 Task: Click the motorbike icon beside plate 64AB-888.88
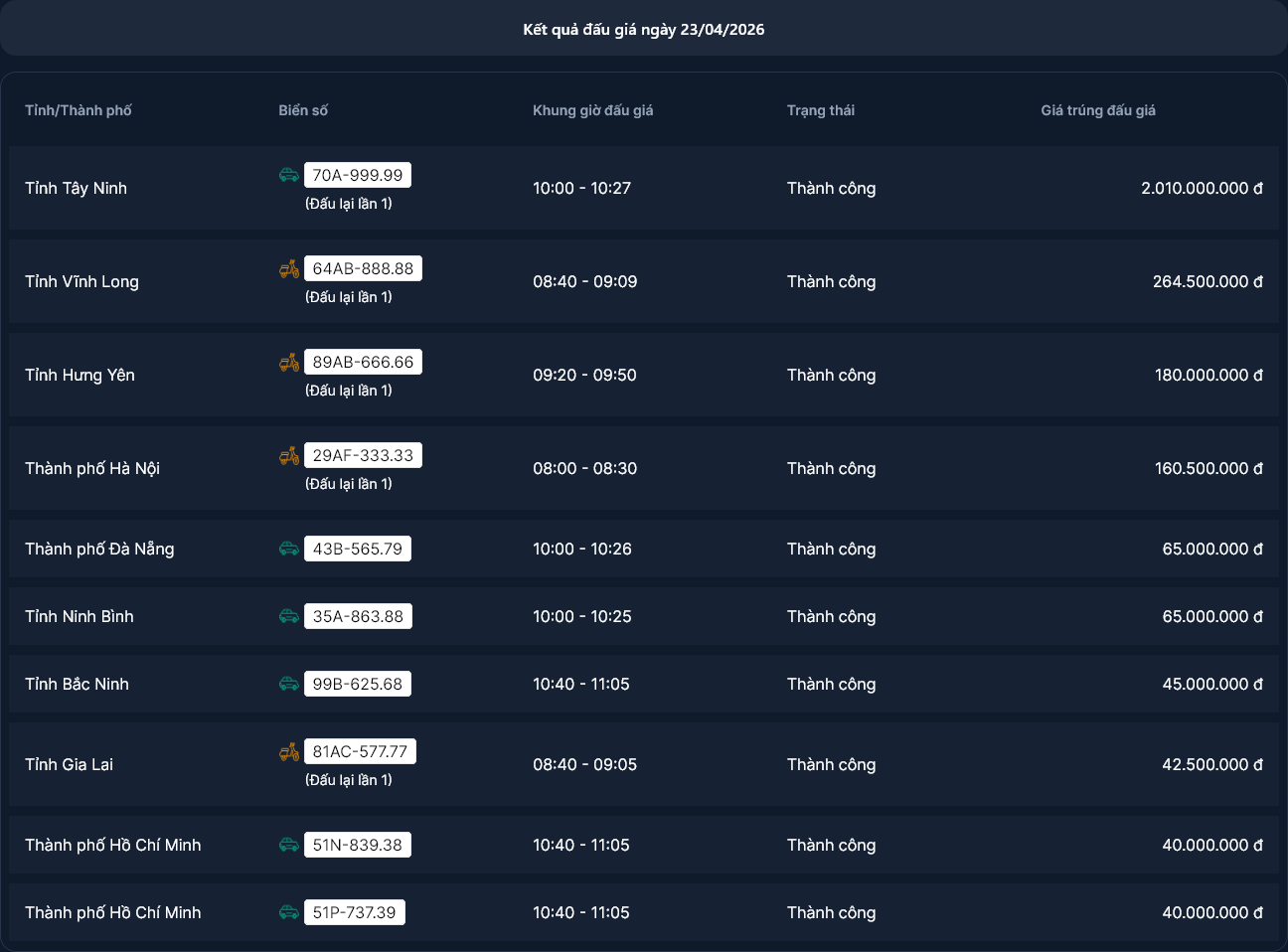289,268
